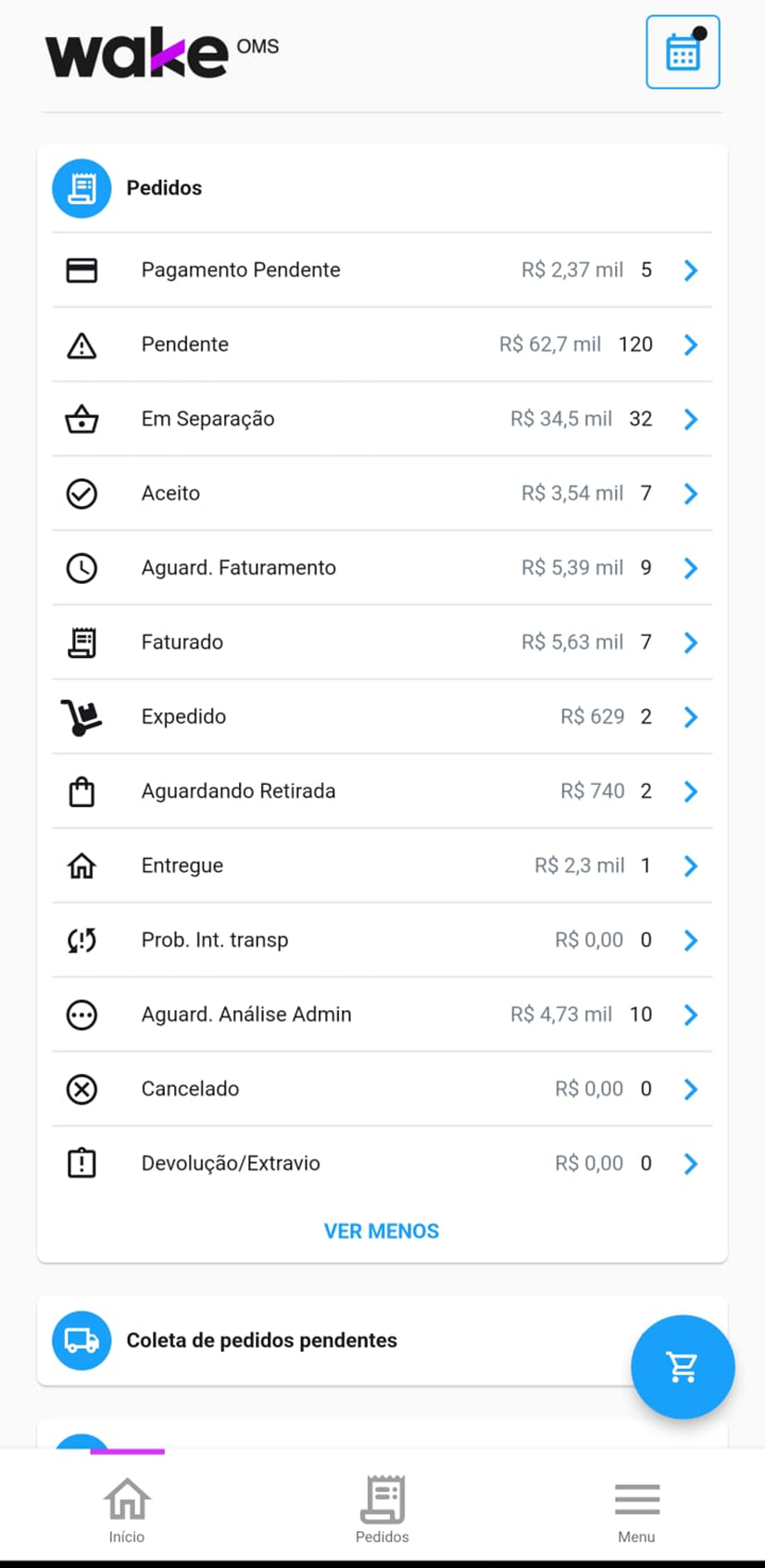Switch to the Pedidos bottom tab
Image resolution: width=765 pixels, height=1568 pixels.
[x=382, y=1510]
